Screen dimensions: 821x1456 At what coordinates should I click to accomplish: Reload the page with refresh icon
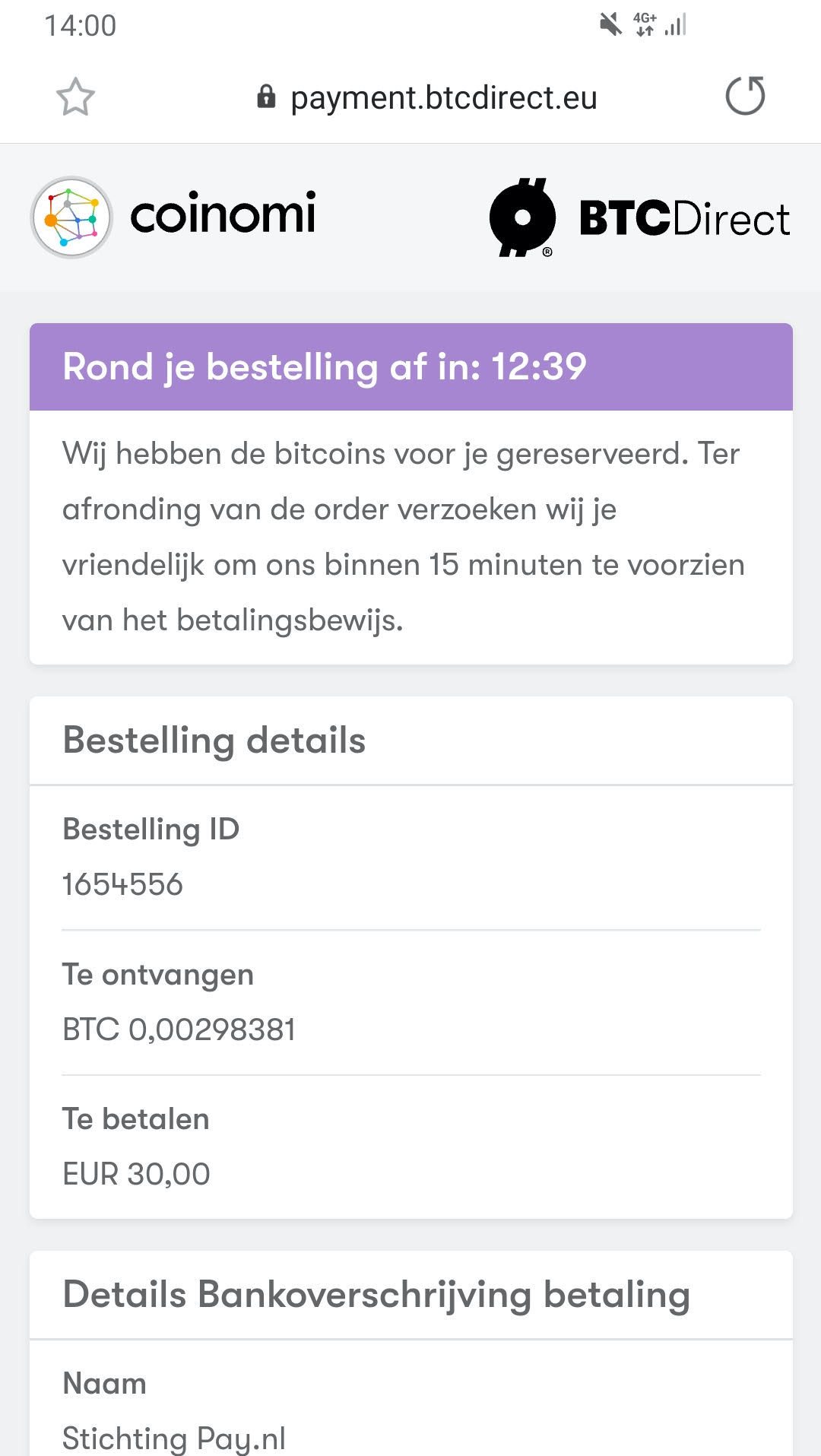pos(745,96)
